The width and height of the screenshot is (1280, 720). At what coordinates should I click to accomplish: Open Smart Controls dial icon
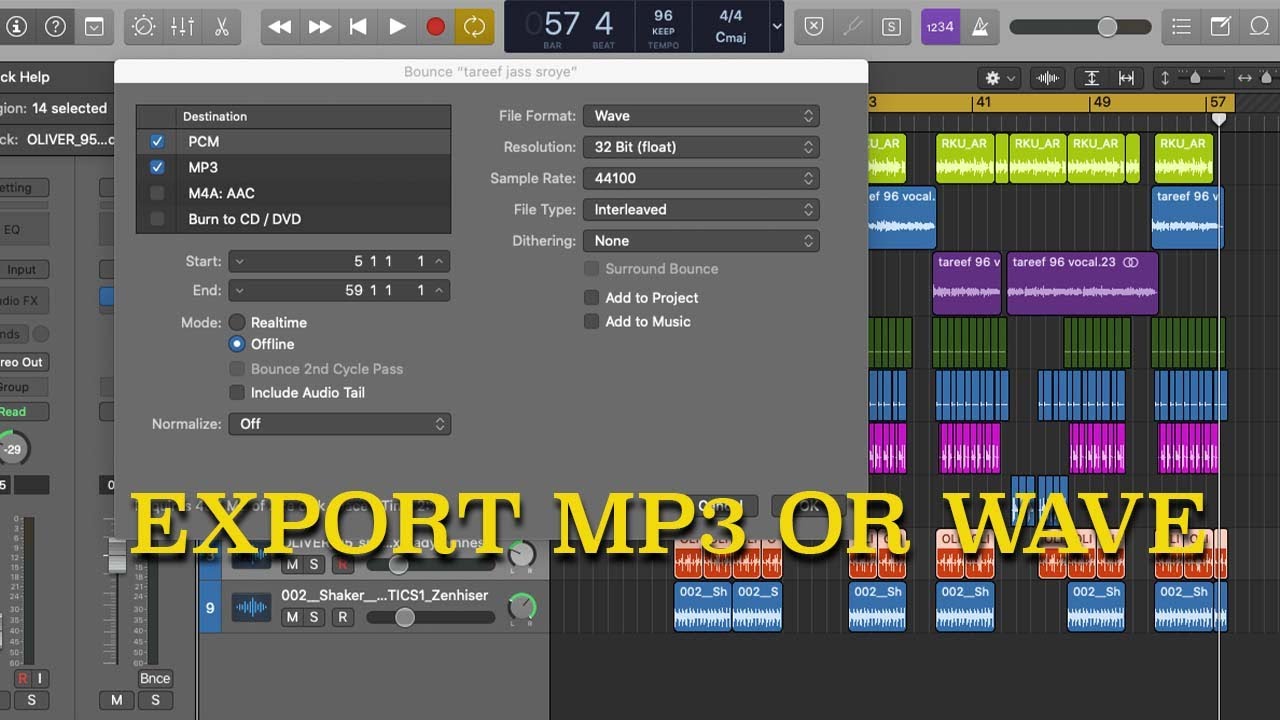tap(144, 27)
